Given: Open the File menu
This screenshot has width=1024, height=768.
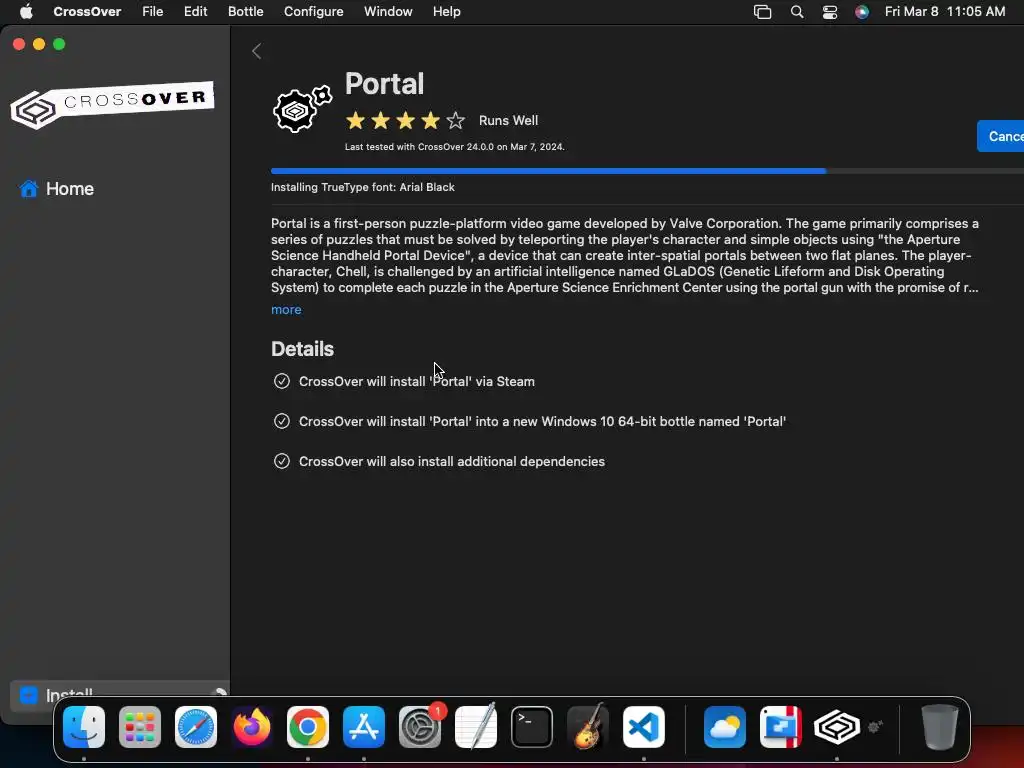Looking at the screenshot, I should [153, 11].
